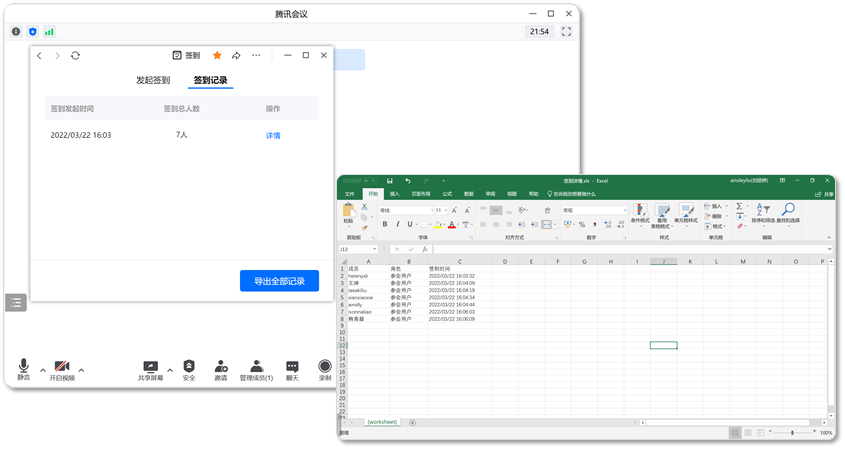Undo the last action in Excel
Screen dimensions: 845x449
tap(408, 181)
